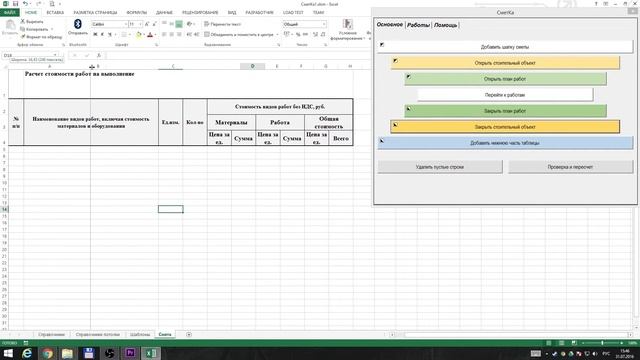
Task: Toggle Italic formatting
Action: pos(102,35)
